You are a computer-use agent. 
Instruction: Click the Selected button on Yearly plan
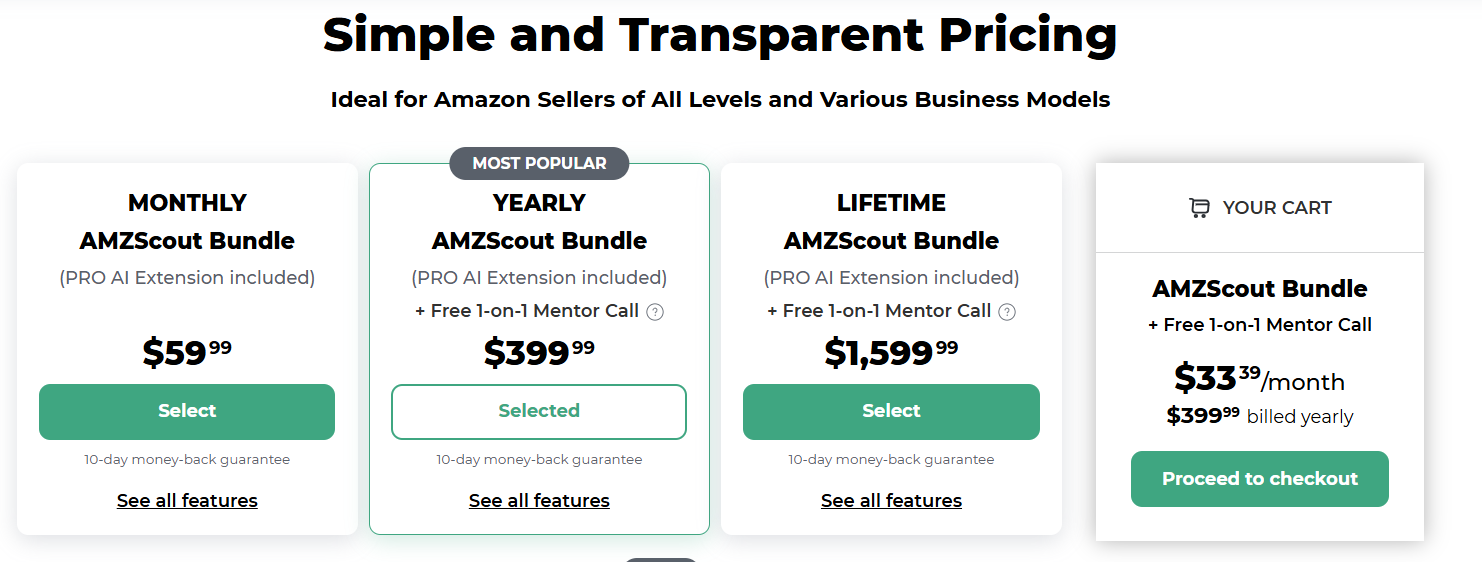[539, 411]
